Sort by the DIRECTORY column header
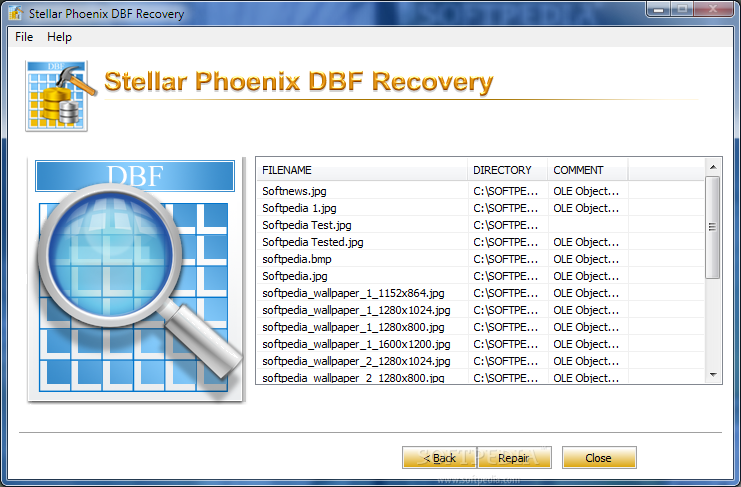The image size is (741, 487). tap(508, 170)
